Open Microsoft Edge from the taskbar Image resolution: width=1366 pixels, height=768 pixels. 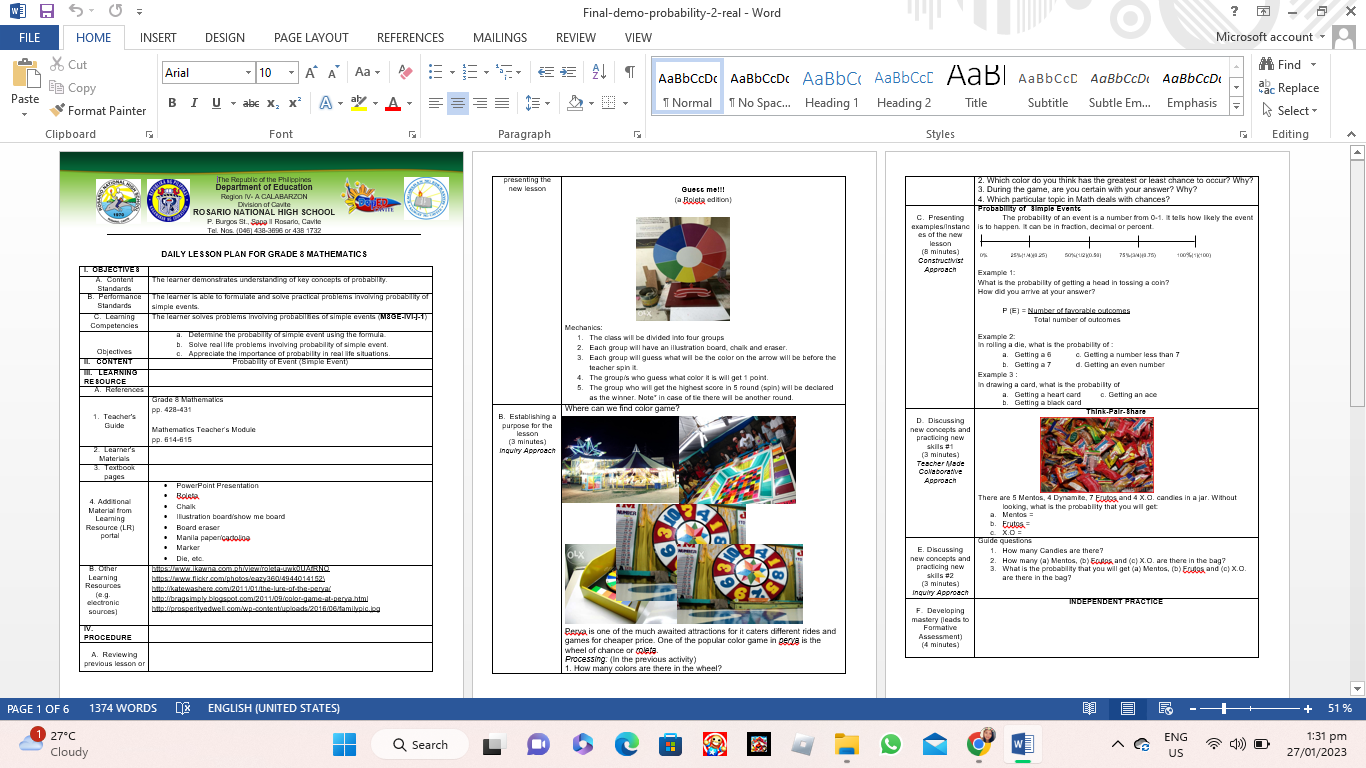point(627,745)
